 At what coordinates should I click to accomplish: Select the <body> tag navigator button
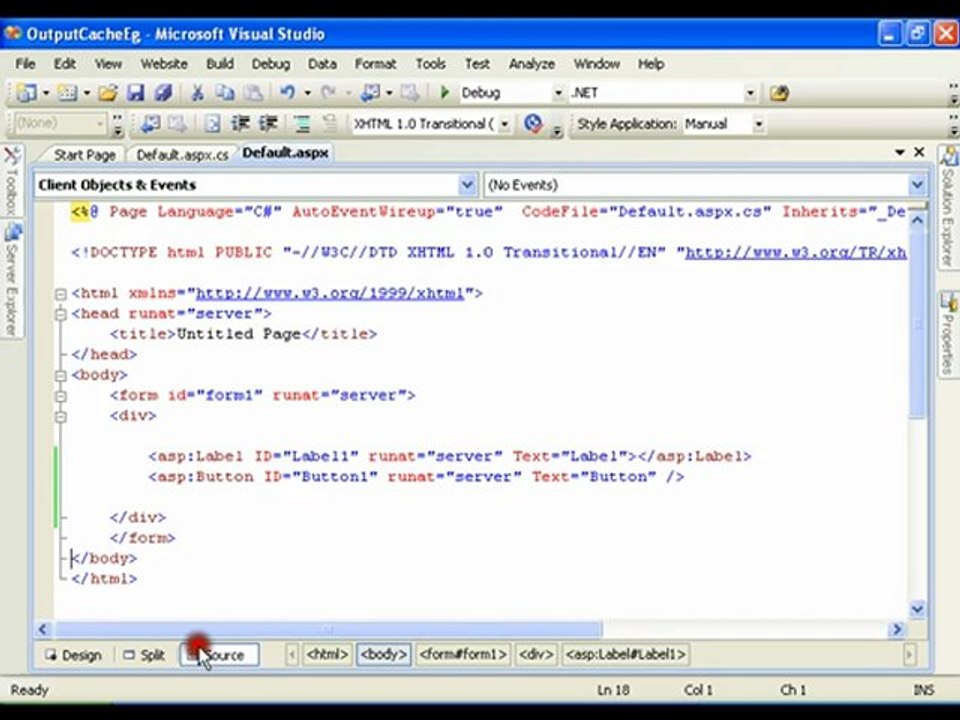click(x=384, y=654)
